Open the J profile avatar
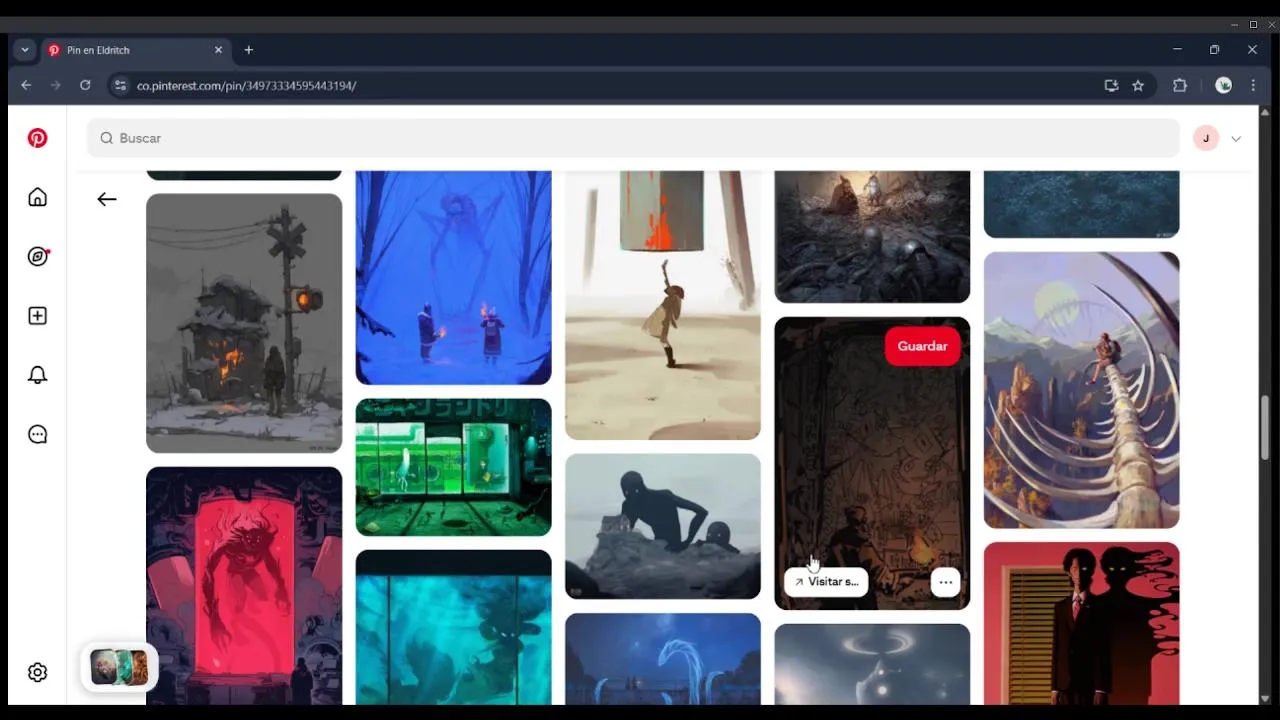The width and height of the screenshot is (1280, 720). [x=1206, y=139]
